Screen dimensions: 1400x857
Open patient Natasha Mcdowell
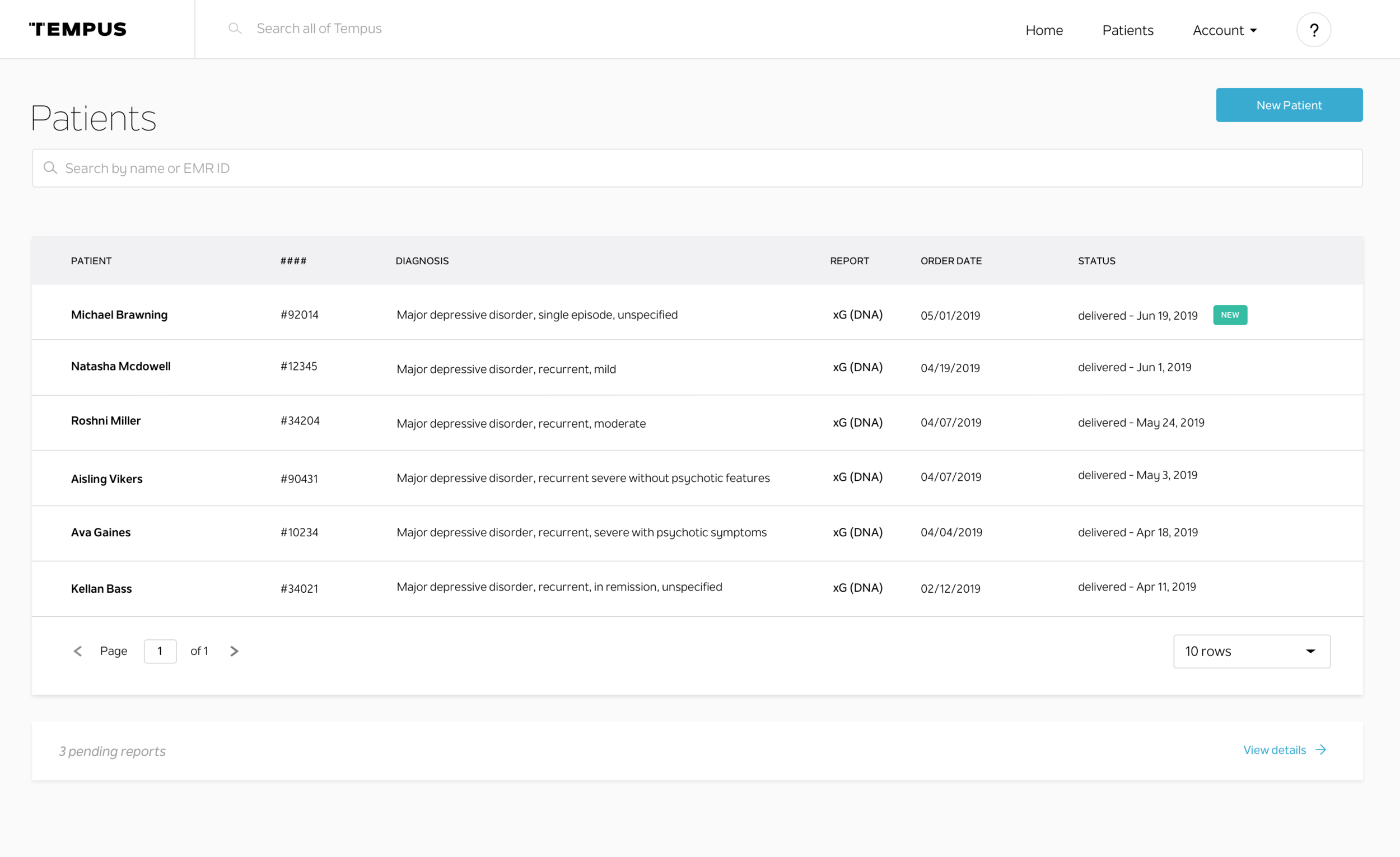point(120,366)
